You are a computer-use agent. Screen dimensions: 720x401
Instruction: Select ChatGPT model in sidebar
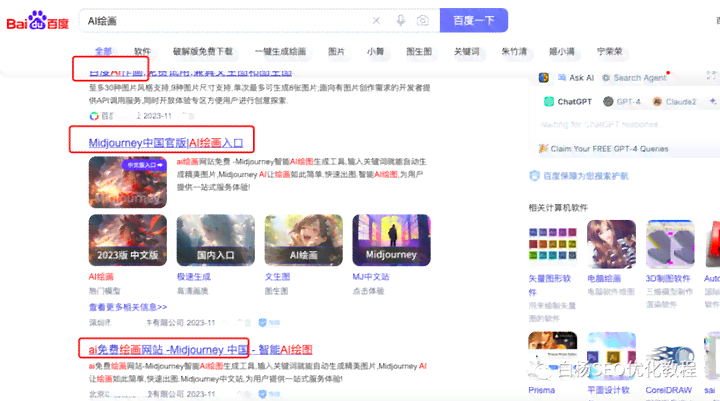[x=568, y=102]
